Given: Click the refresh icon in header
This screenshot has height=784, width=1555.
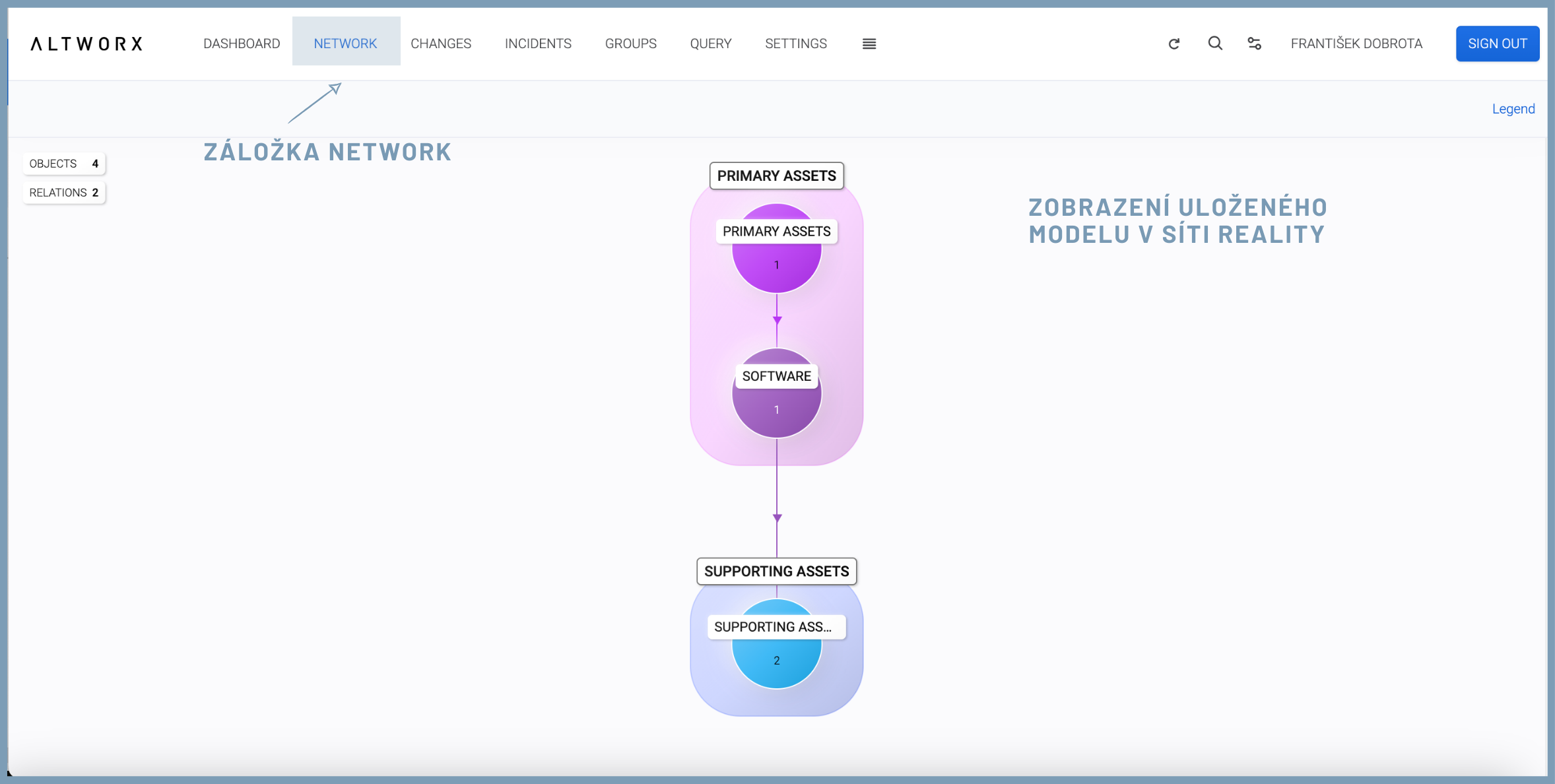Looking at the screenshot, I should pos(1174,44).
